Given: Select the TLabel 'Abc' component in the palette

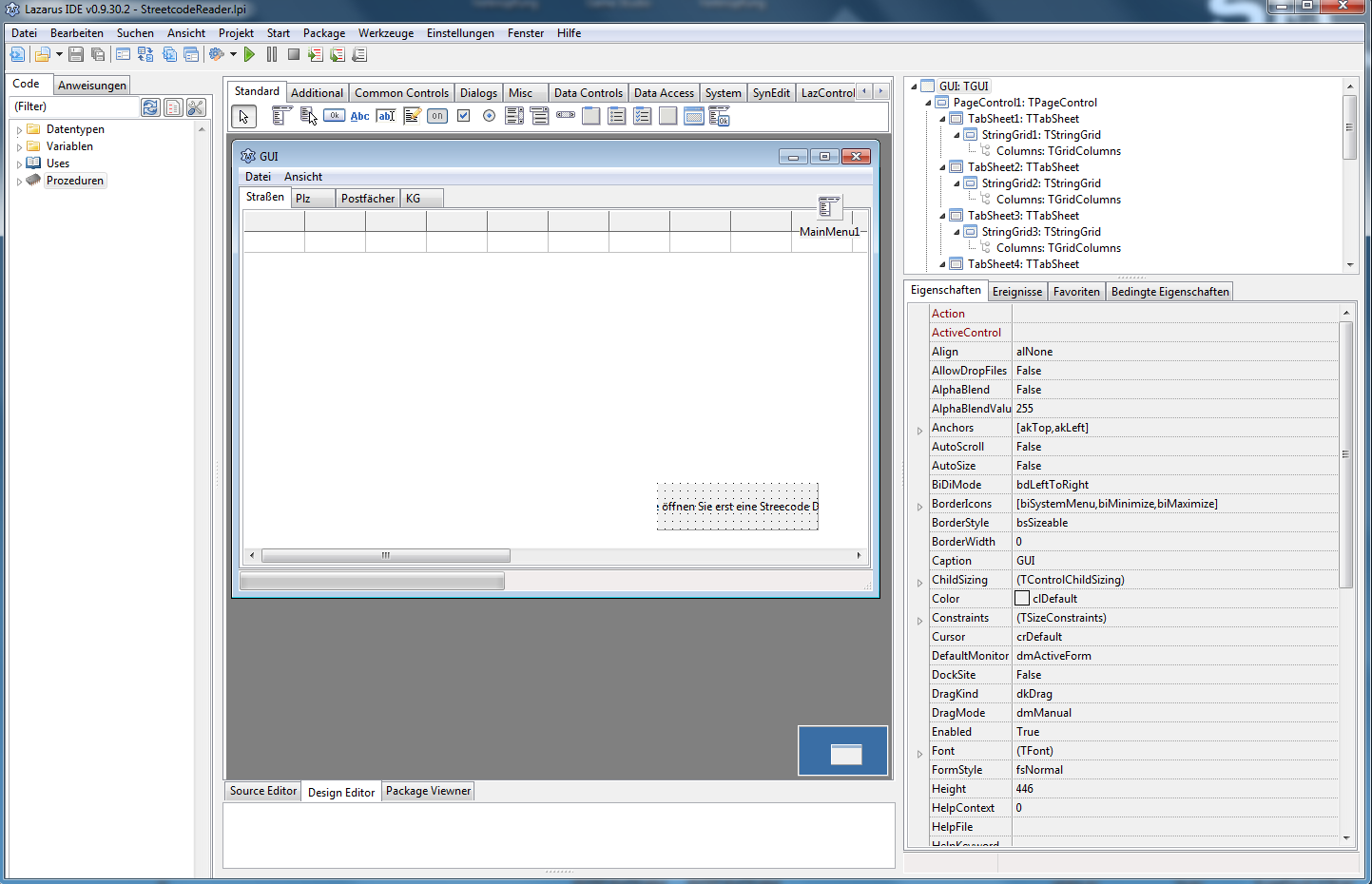Looking at the screenshot, I should (x=359, y=116).
